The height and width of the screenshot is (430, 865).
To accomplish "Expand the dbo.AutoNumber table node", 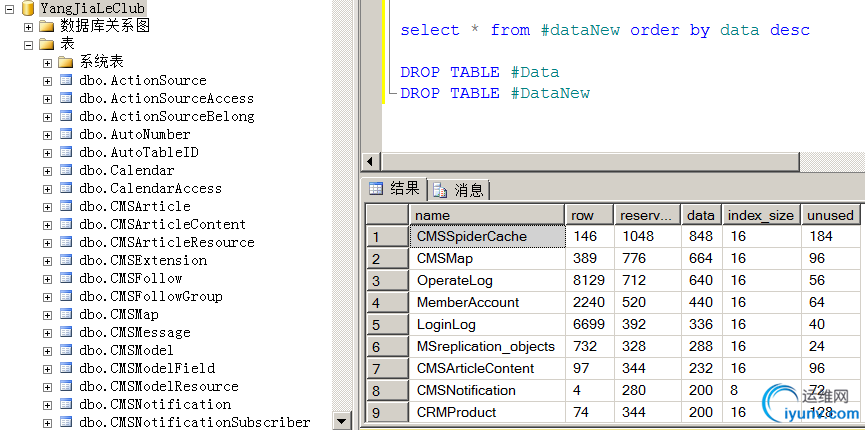I will coord(47,134).
